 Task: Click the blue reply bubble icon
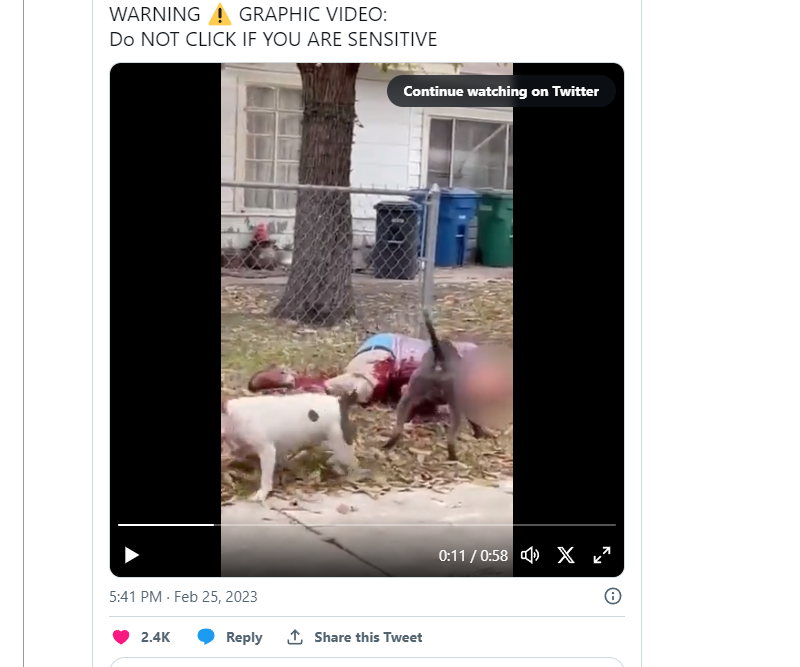pyautogui.click(x=206, y=636)
